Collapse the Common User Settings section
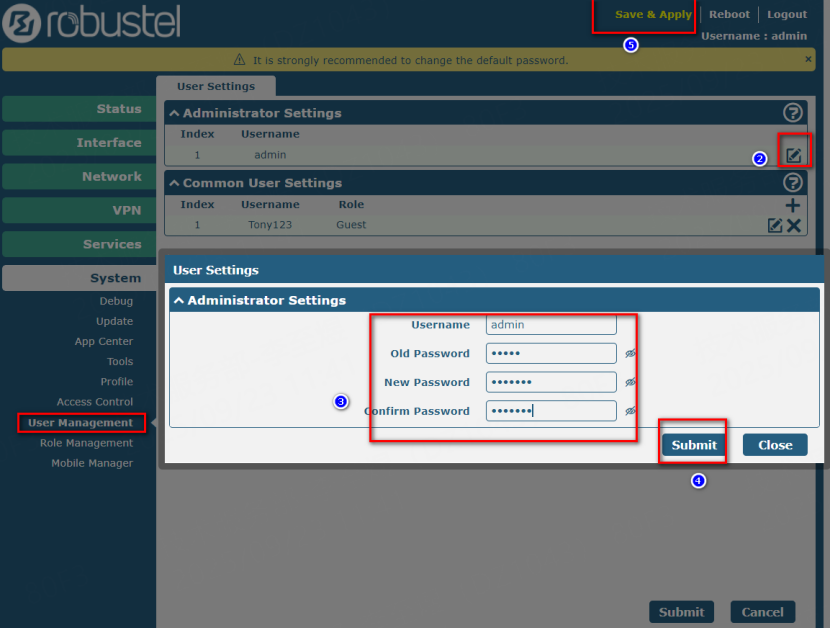Image resolution: width=831 pixels, height=628 pixels. [x=174, y=183]
